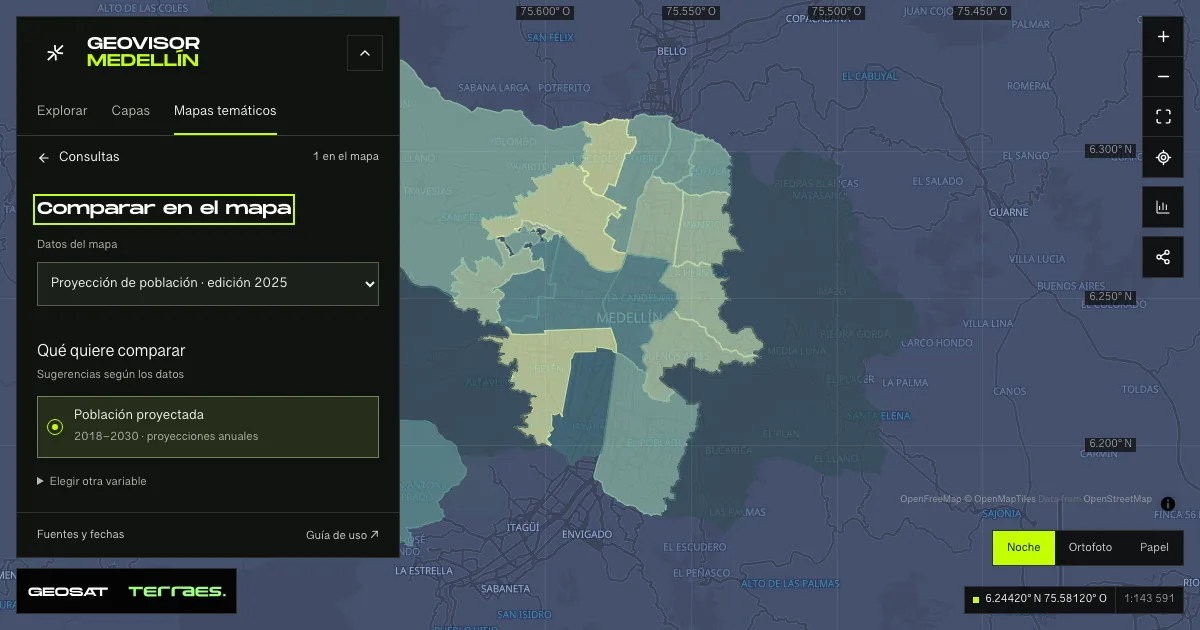The height and width of the screenshot is (630, 1200).
Task: Expand Elegir otra variable
Action: 92,481
